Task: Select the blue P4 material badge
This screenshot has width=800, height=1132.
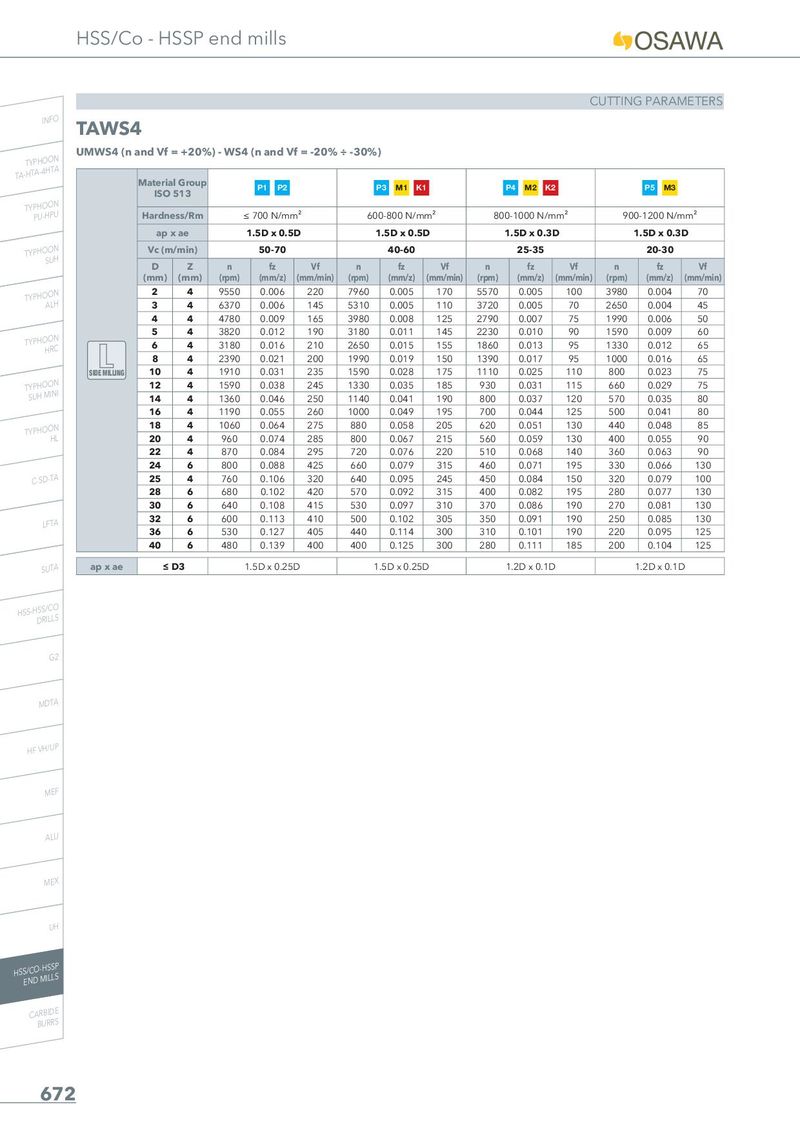Action: pyautogui.click(x=510, y=188)
